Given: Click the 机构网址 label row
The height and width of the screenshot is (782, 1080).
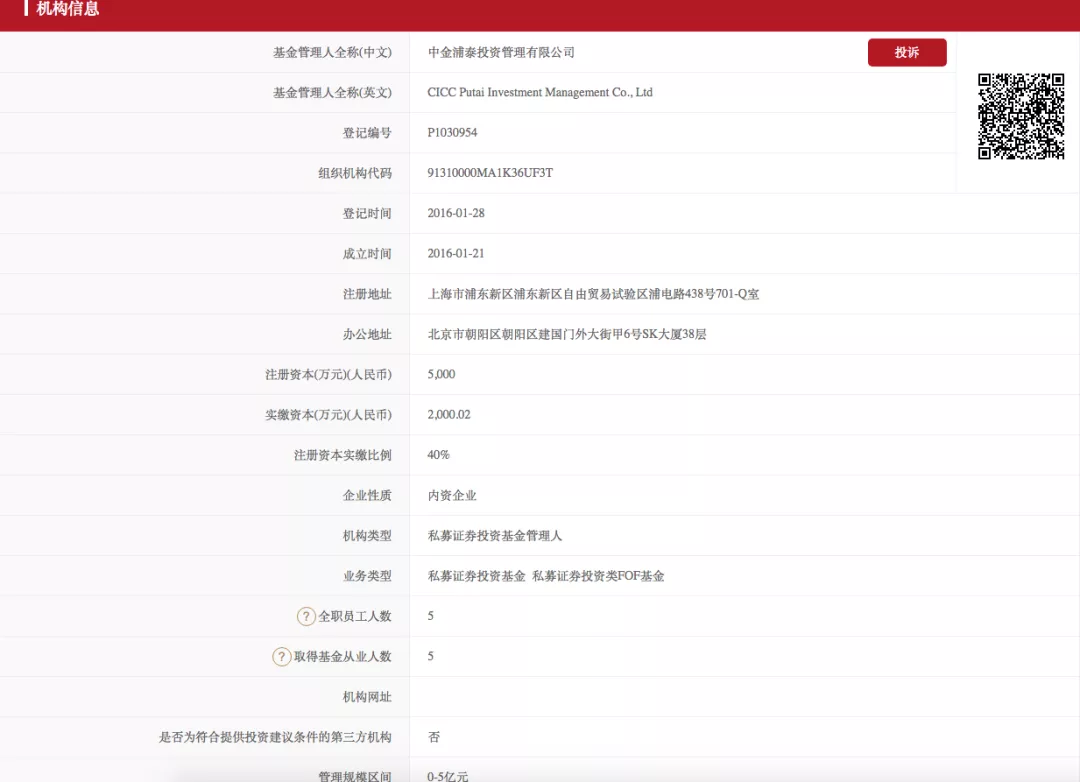Looking at the screenshot, I should click(x=367, y=697).
